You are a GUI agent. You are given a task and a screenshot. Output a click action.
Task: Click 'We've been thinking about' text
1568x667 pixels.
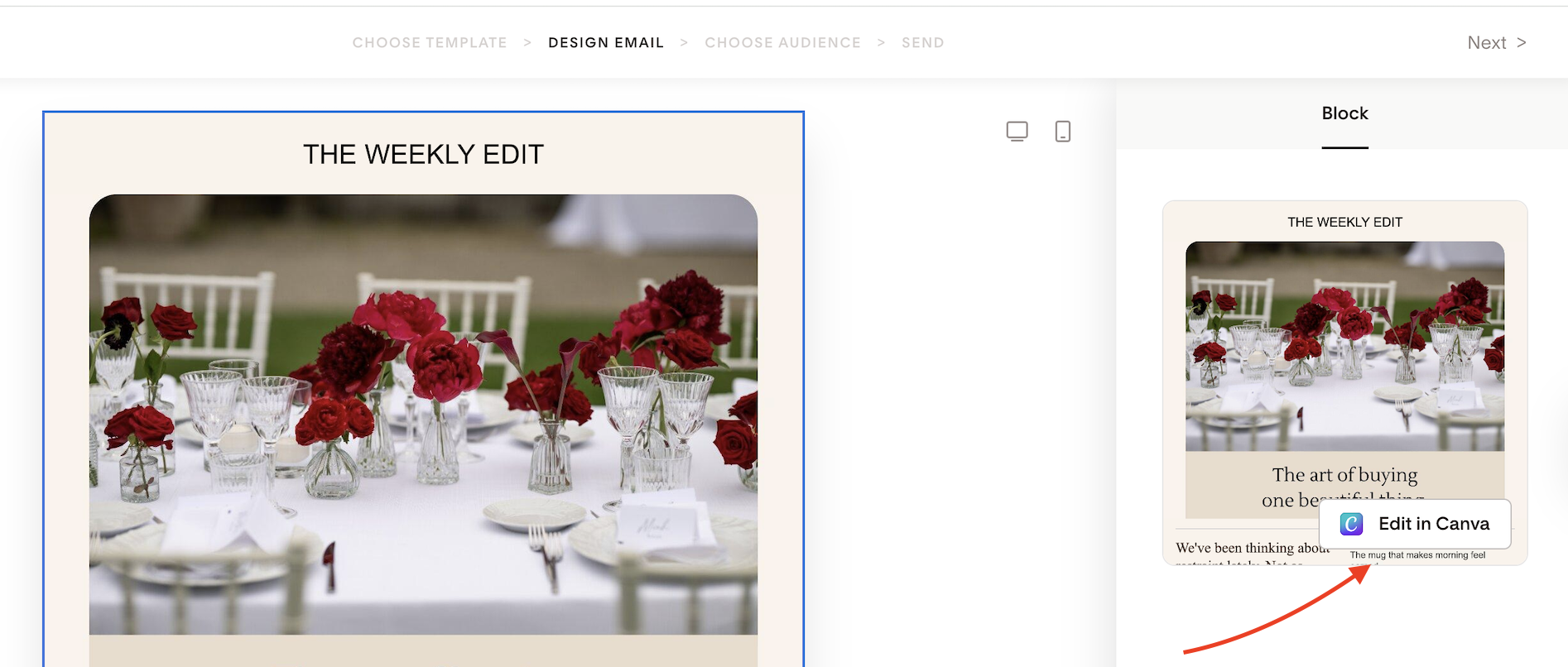[1252, 548]
